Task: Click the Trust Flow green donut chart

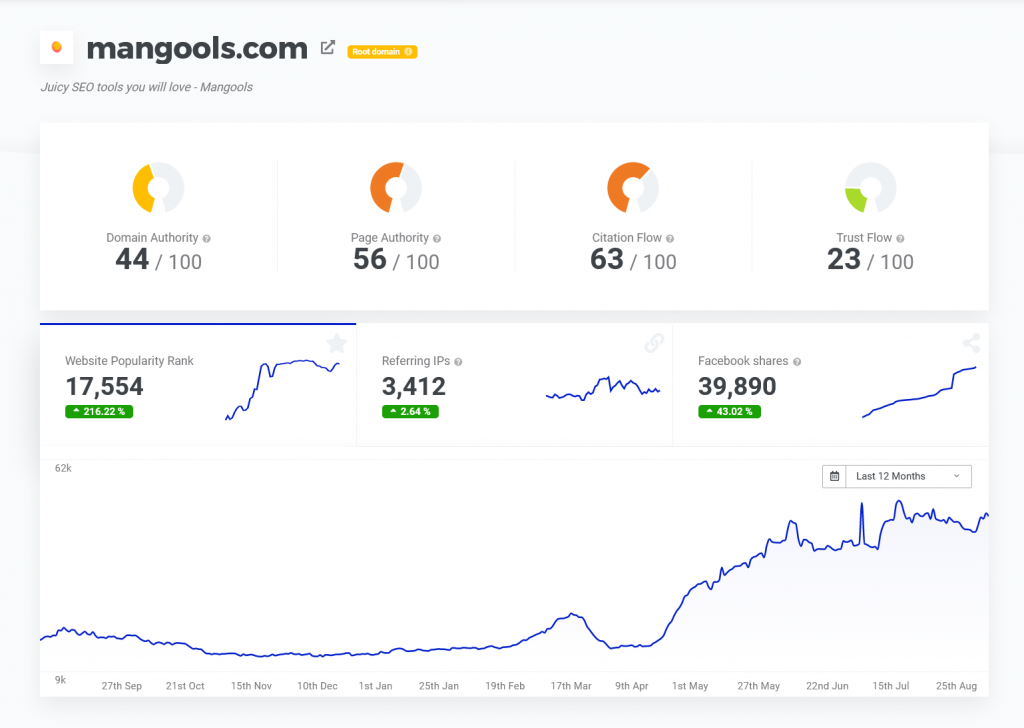Action: (x=870, y=187)
